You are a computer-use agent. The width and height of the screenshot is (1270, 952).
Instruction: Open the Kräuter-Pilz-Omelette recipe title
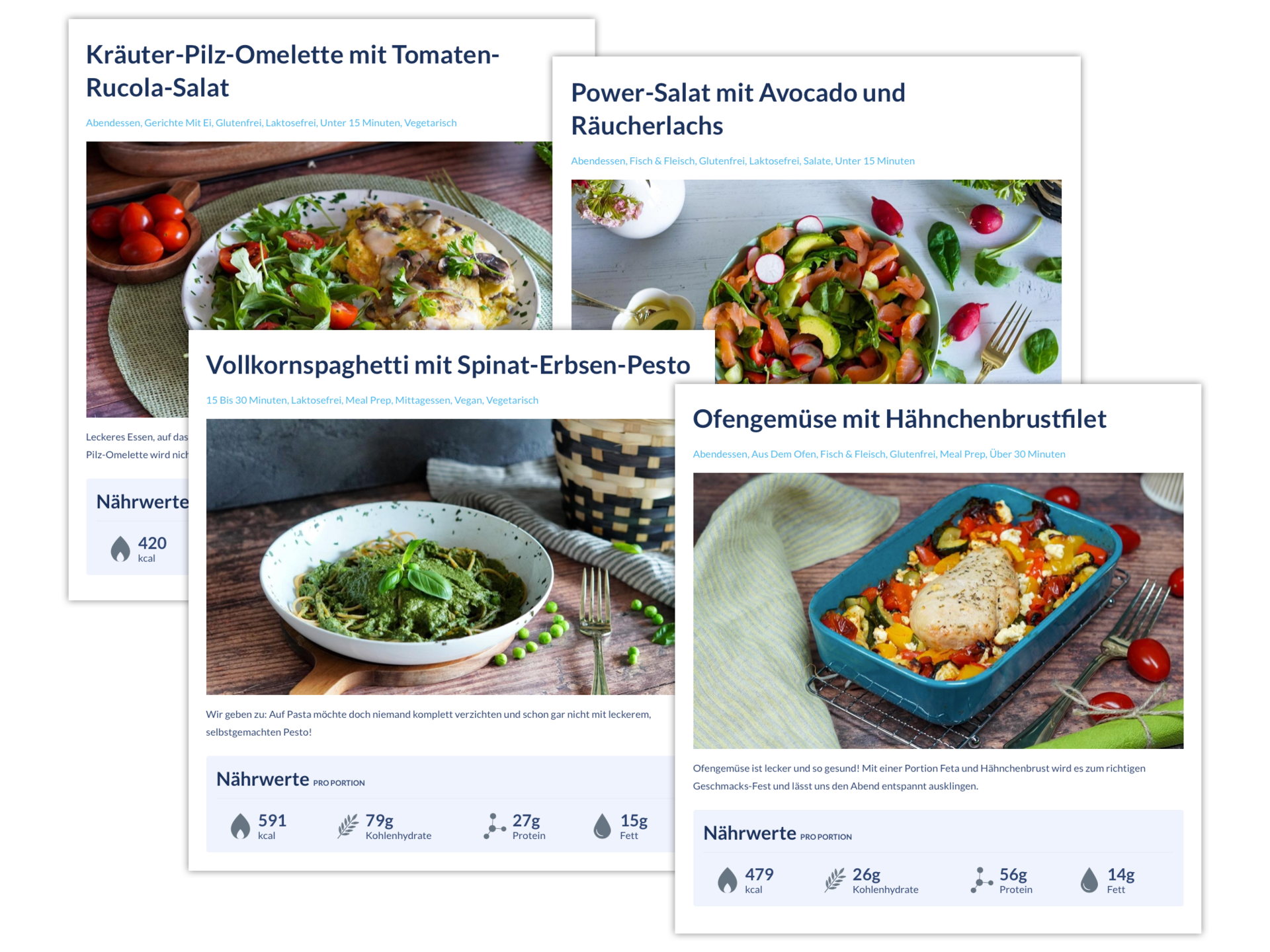[x=292, y=71]
